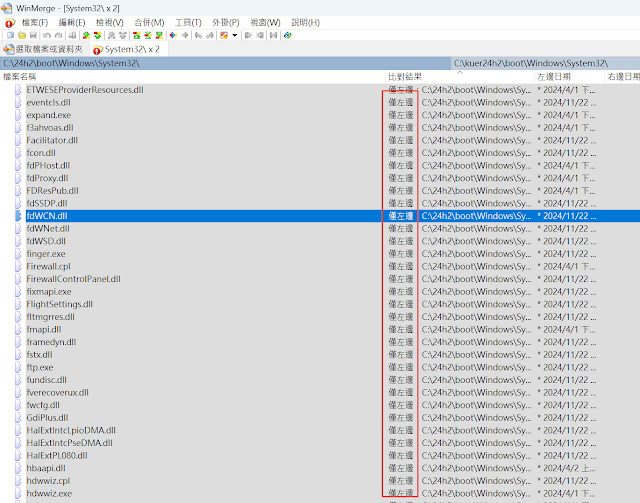The width and height of the screenshot is (640, 503).
Task: Select the fdWSD.dll file
Action: [46, 241]
